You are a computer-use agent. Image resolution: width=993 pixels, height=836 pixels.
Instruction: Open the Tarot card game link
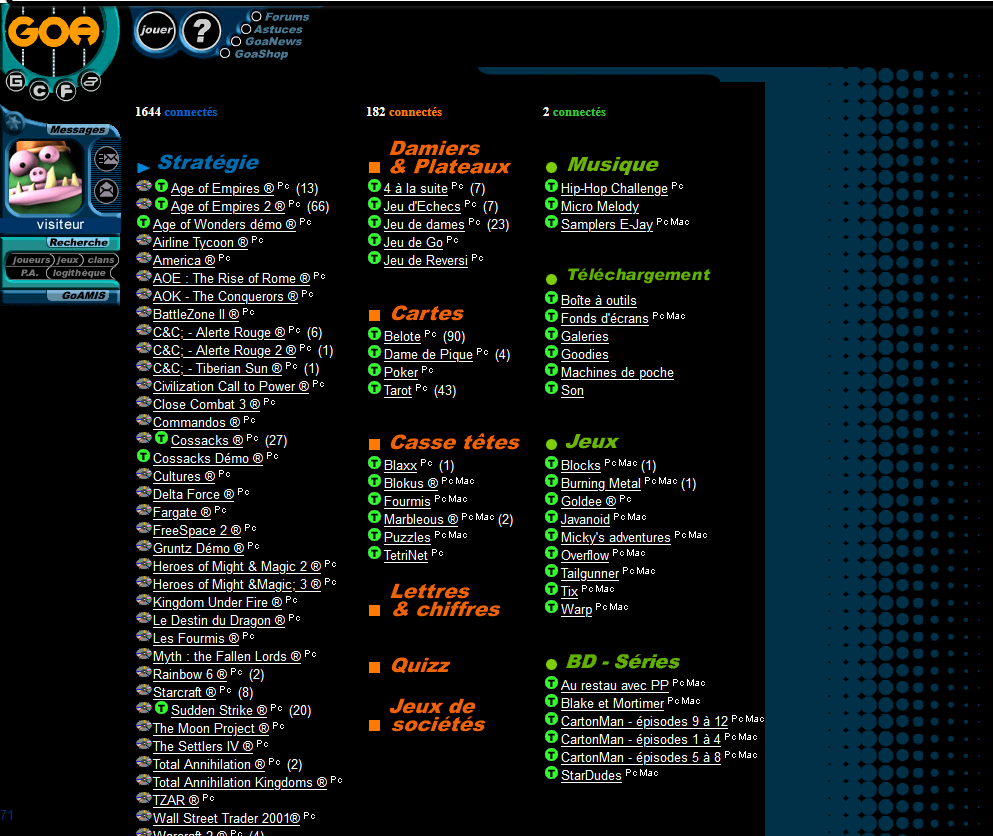(397, 391)
